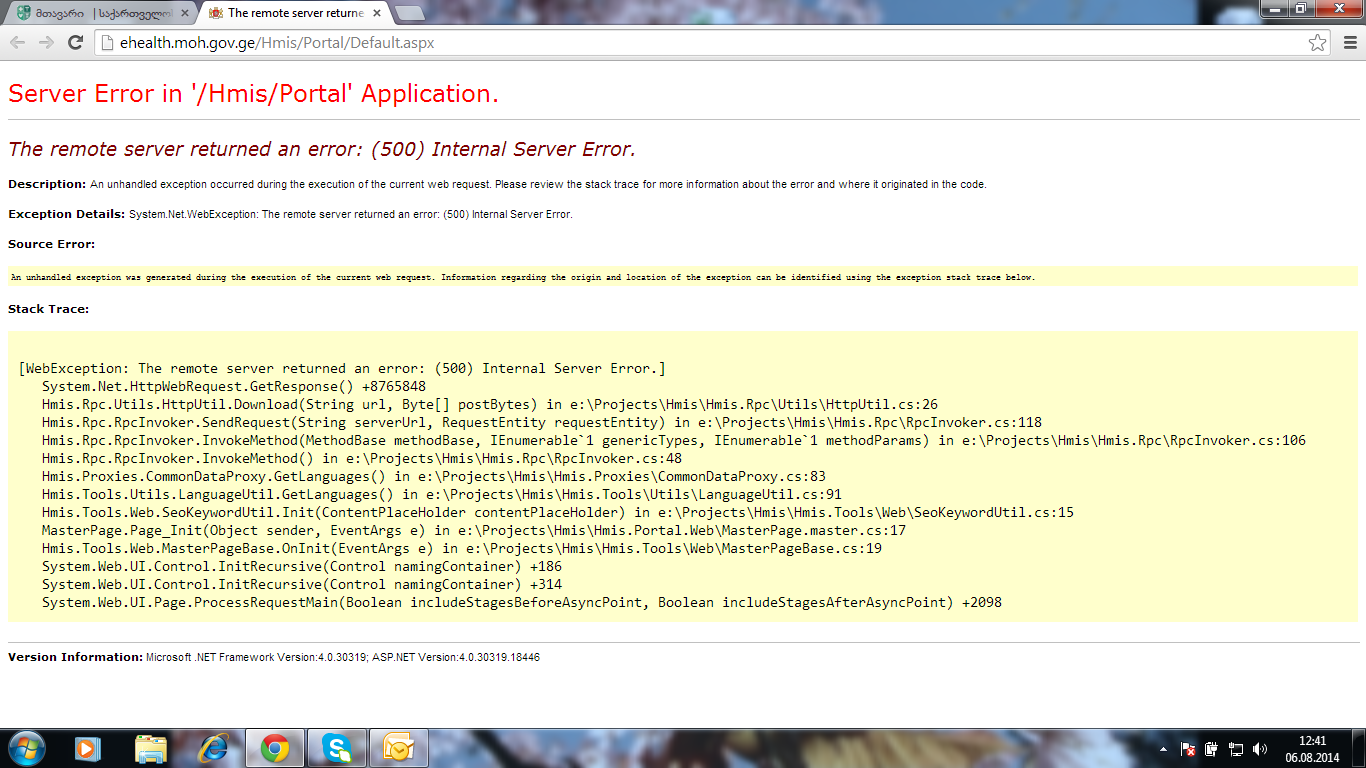The height and width of the screenshot is (768, 1366).
Task: Open Windows Explorer from the taskbar
Action: 151,748
